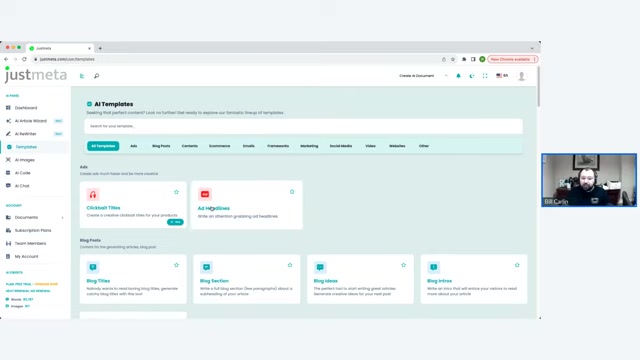Image resolution: width=640 pixels, height=360 pixels.
Task: Click the page vertical scrollbar
Action: pyautogui.click(x=539, y=87)
